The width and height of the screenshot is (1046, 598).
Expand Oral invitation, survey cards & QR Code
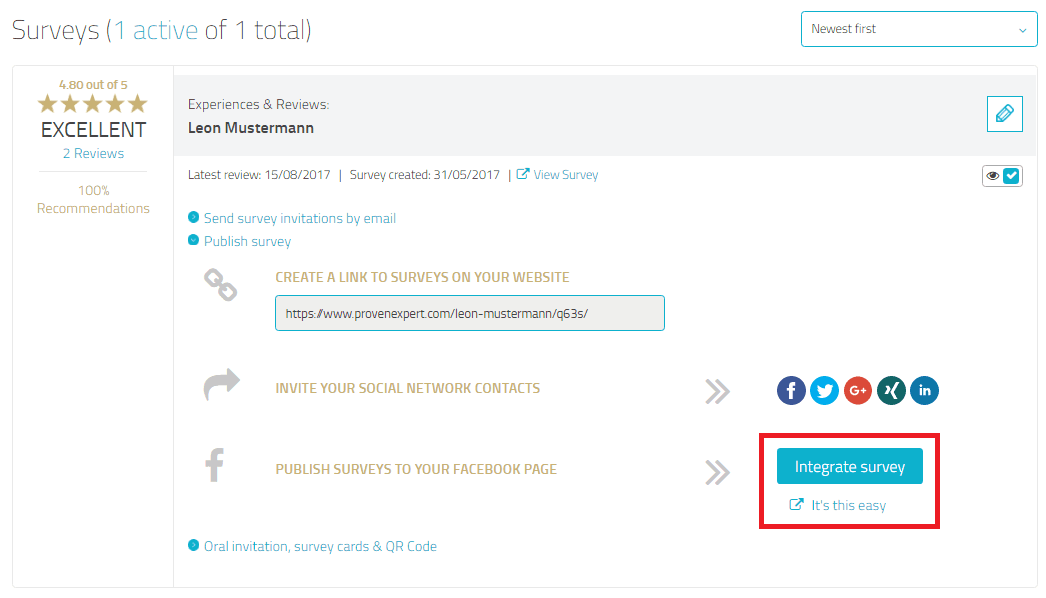320,546
